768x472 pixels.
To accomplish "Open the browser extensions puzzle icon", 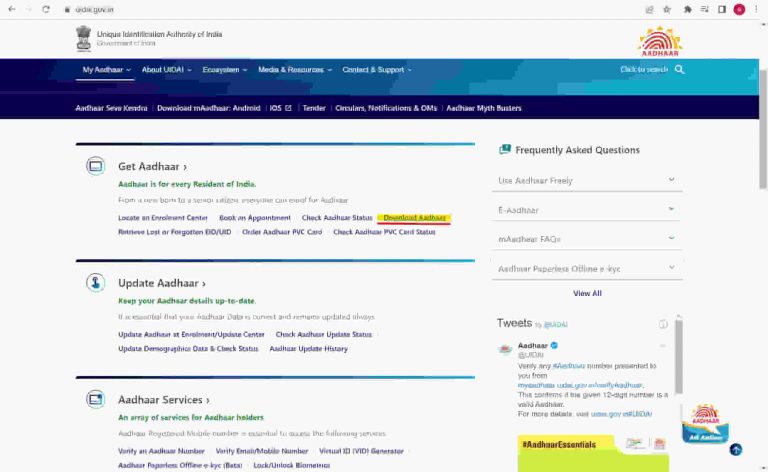I will pyautogui.click(x=688, y=9).
